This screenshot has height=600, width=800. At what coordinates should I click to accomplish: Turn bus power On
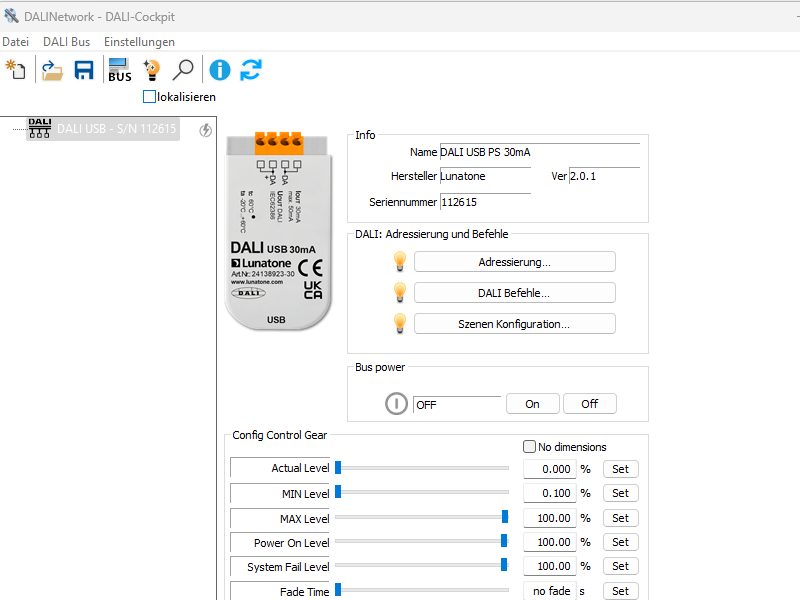(532, 404)
